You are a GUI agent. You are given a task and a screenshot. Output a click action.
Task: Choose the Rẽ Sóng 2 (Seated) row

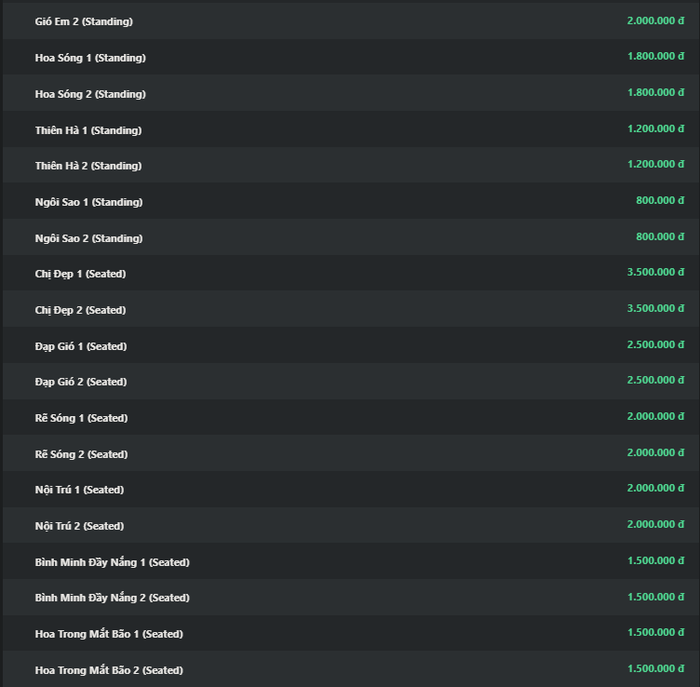click(81, 454)
